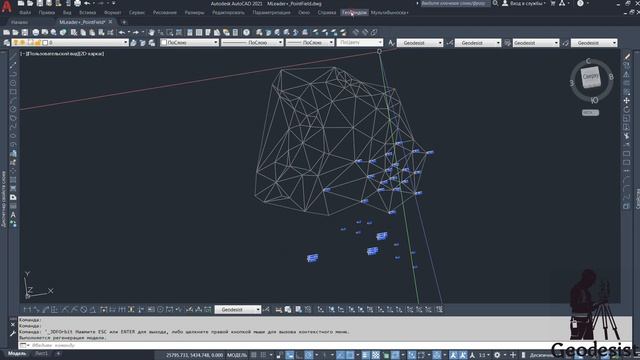This screenshot has width=640, height=360.
Task: Open the Файл menu
Action: (25, 13)
